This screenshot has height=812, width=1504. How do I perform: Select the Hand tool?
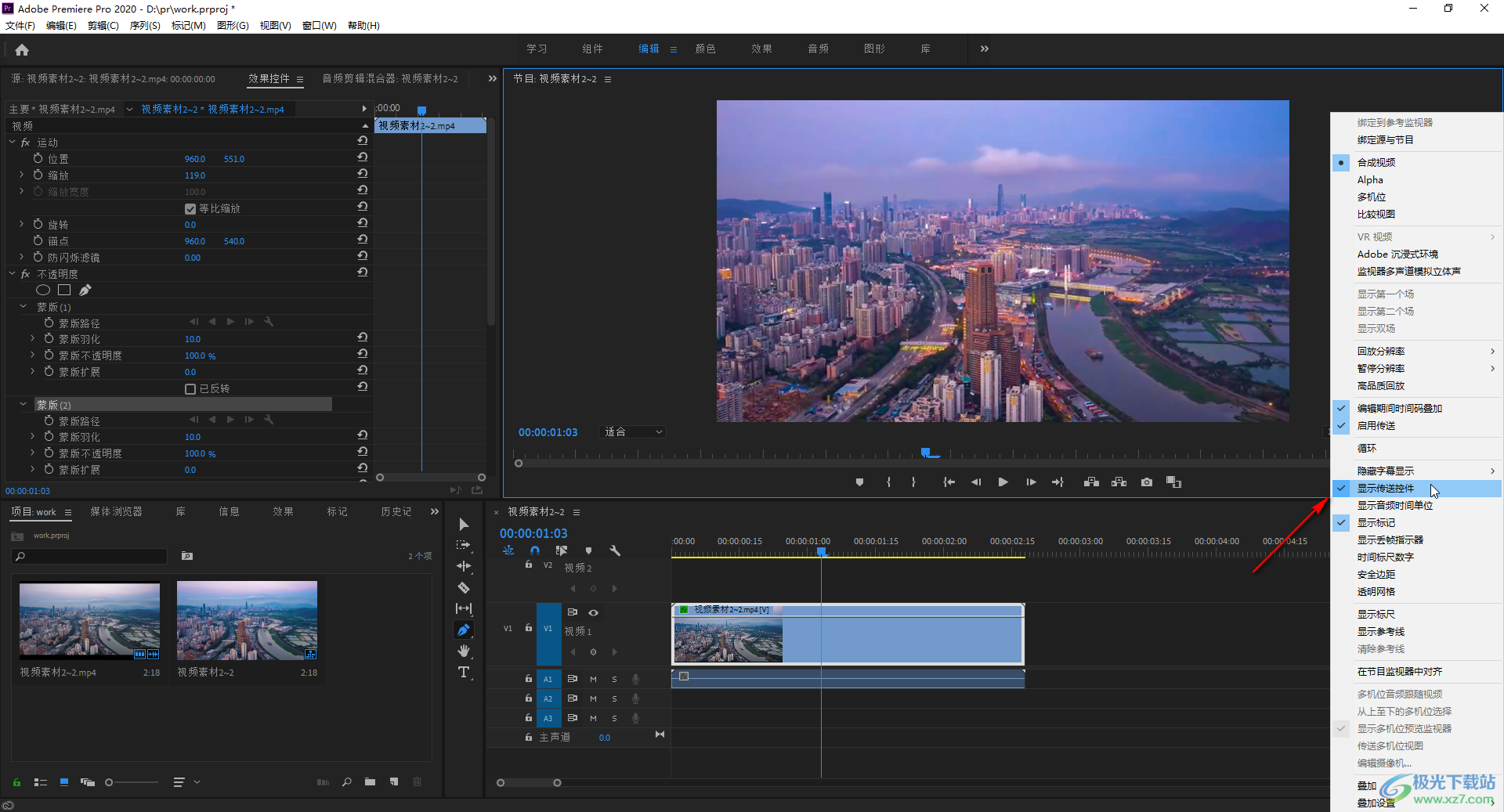464,651
